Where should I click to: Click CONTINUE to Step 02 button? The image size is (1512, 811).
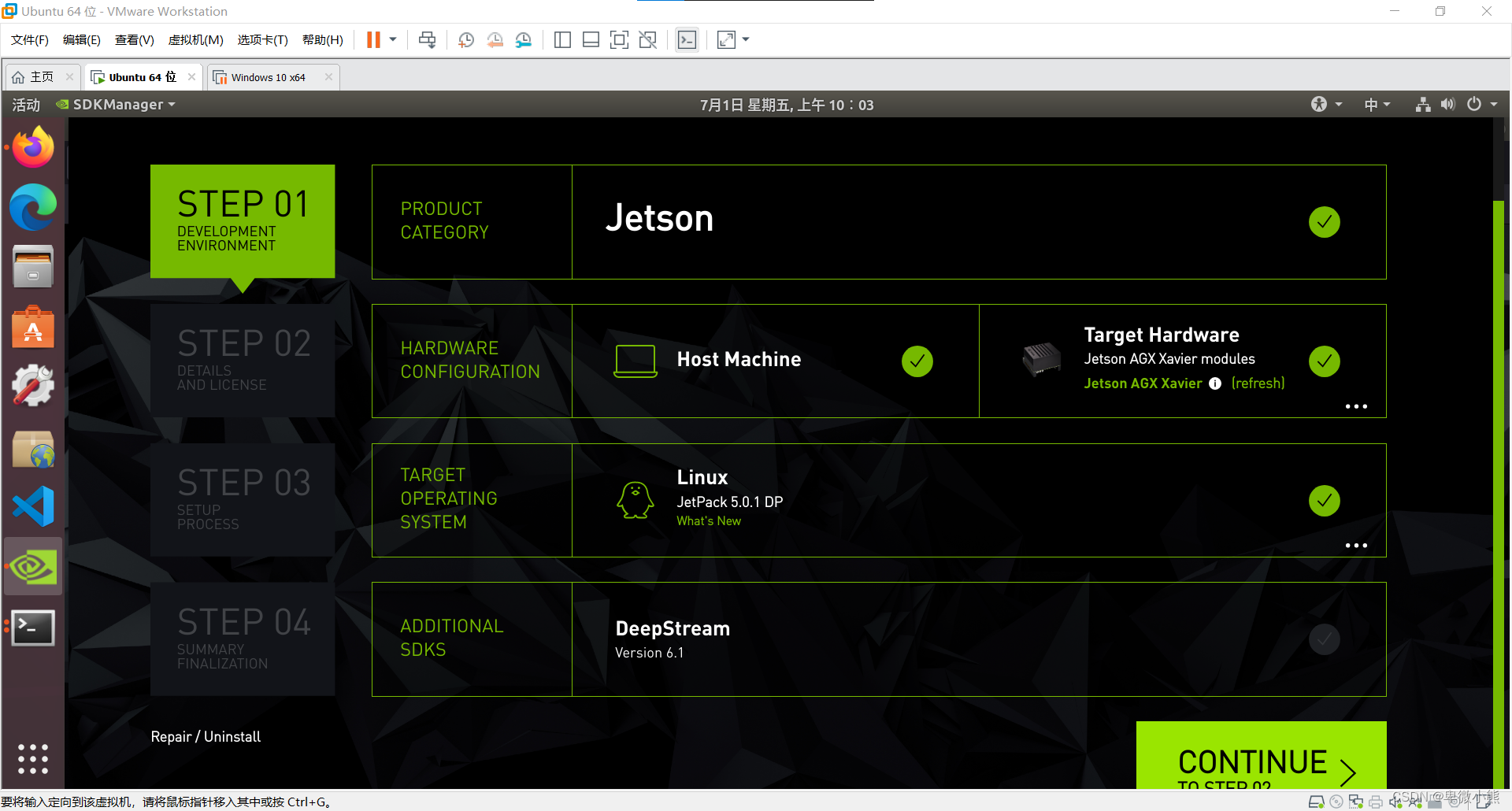[1262, 756]
